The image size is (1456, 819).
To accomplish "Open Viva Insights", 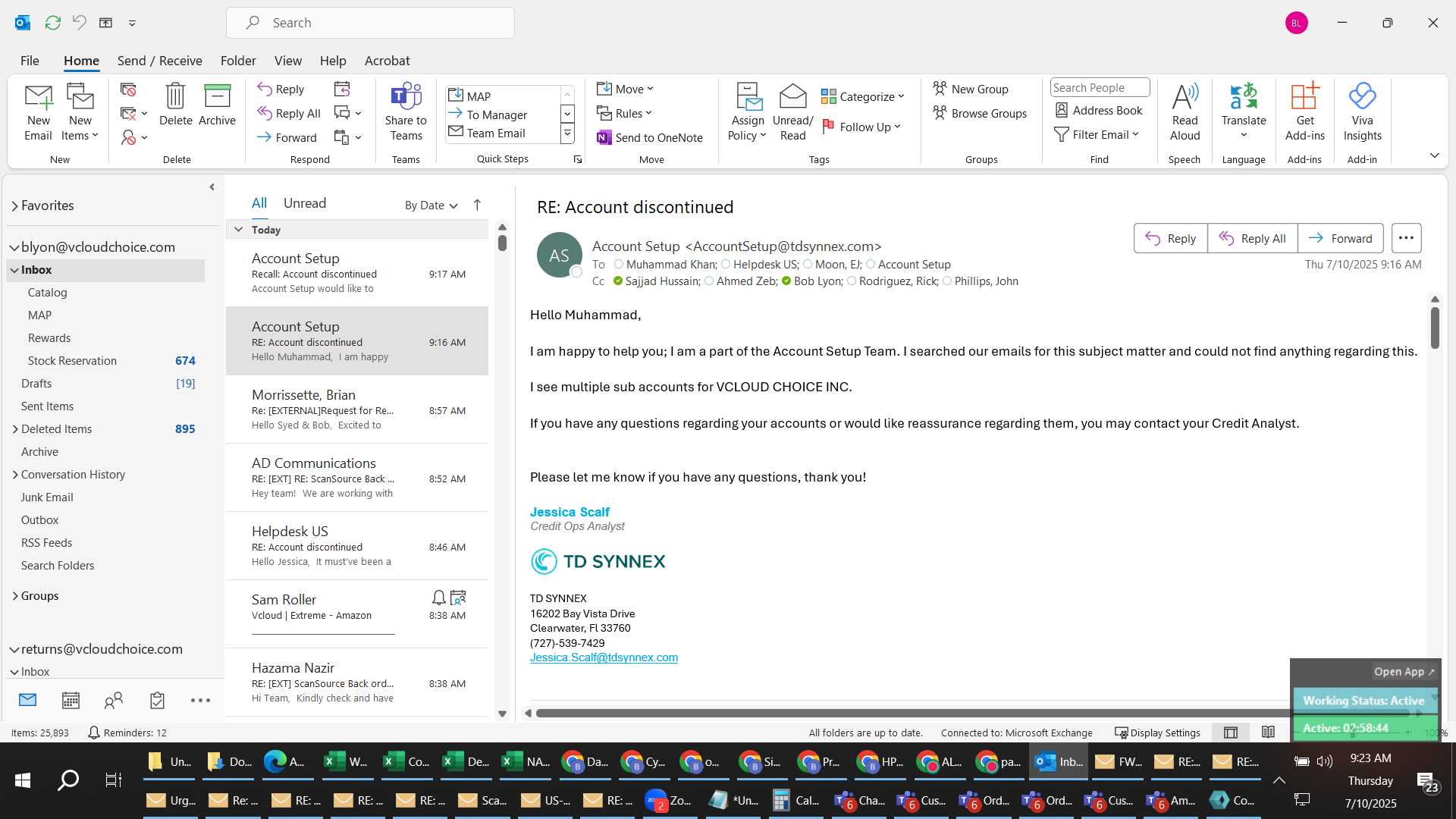I will tap(1362, 112).
